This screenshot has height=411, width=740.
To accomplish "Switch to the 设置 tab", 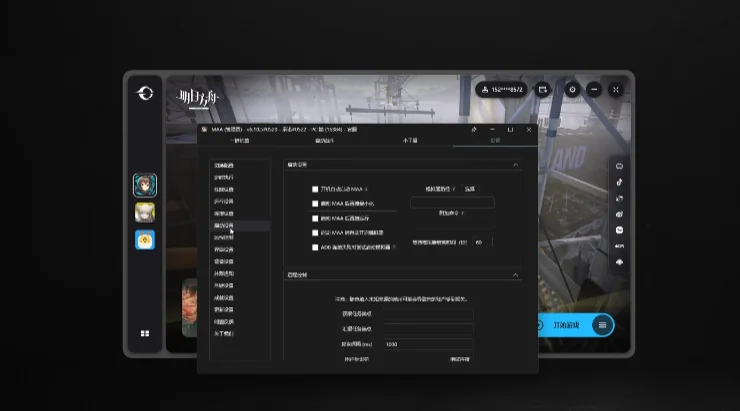I will click(x=495, y=141).
